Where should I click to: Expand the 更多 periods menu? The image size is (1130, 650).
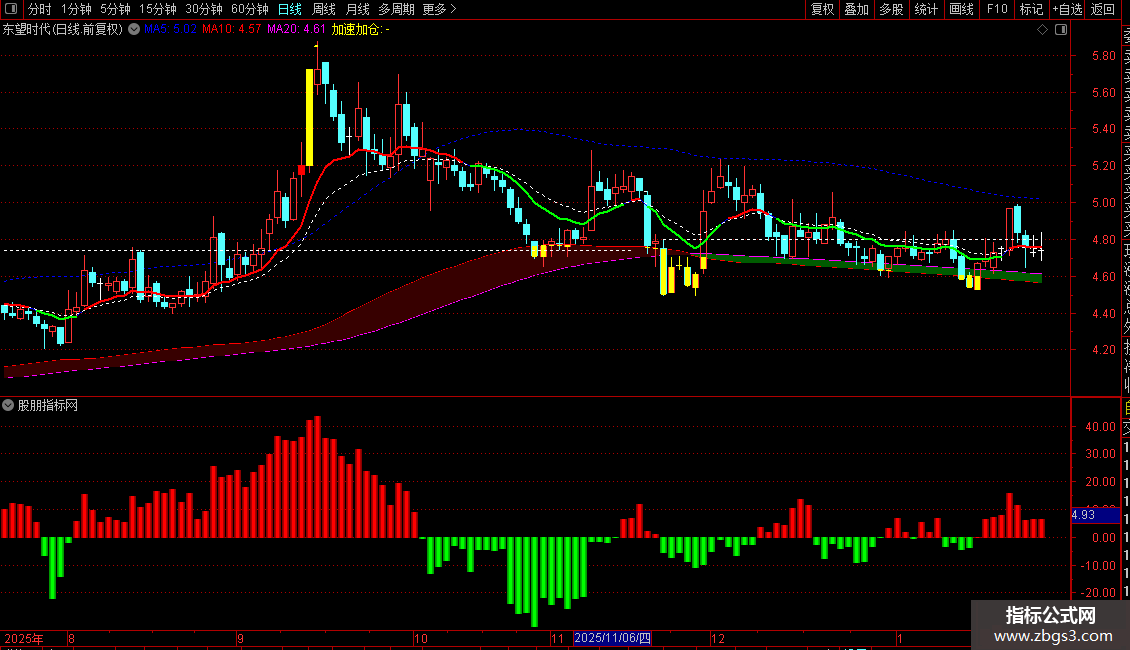tap(440, 9)
